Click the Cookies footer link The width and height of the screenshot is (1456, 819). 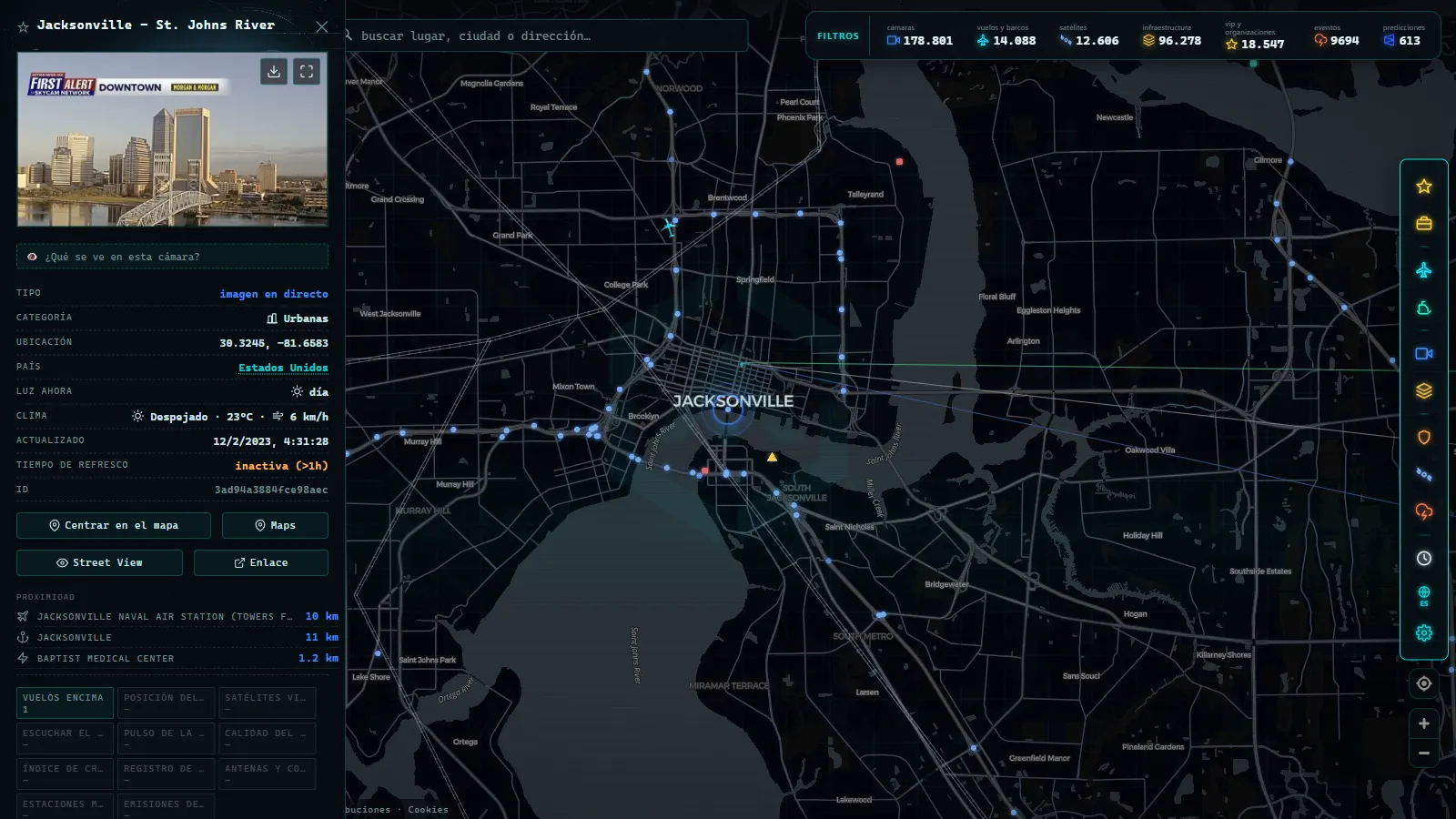pyautogui.click(x=428, y=809)
